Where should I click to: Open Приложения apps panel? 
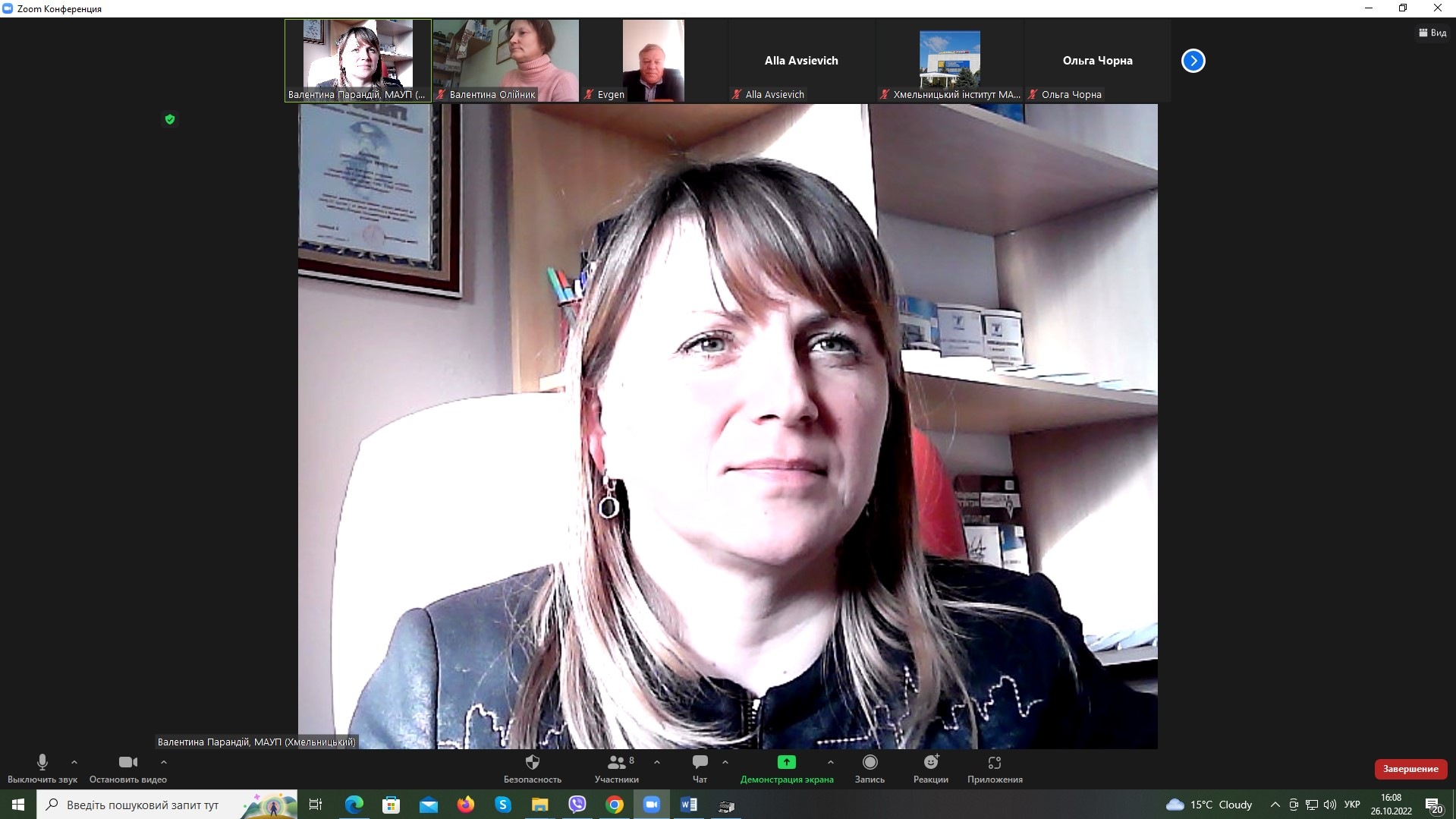click(995, 768)
